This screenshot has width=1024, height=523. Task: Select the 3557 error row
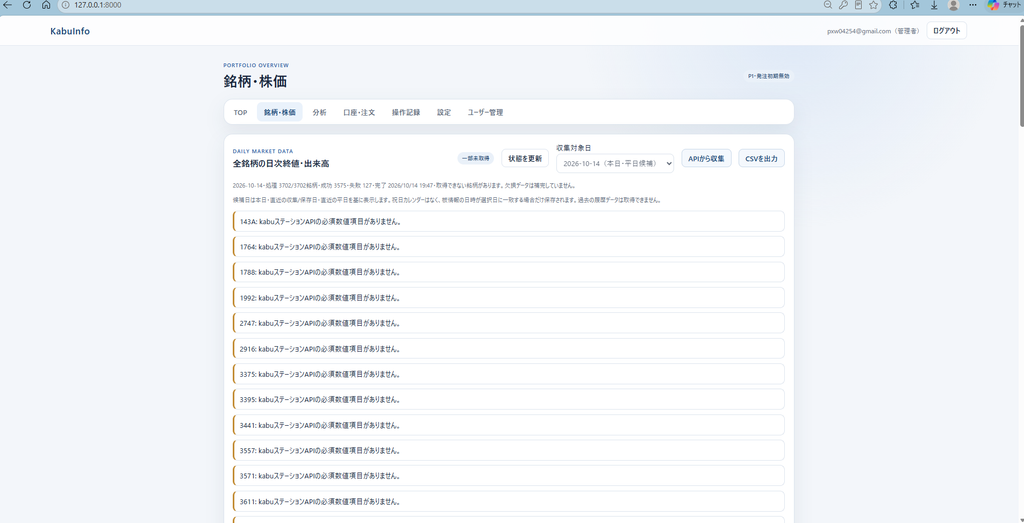(509, 451)
